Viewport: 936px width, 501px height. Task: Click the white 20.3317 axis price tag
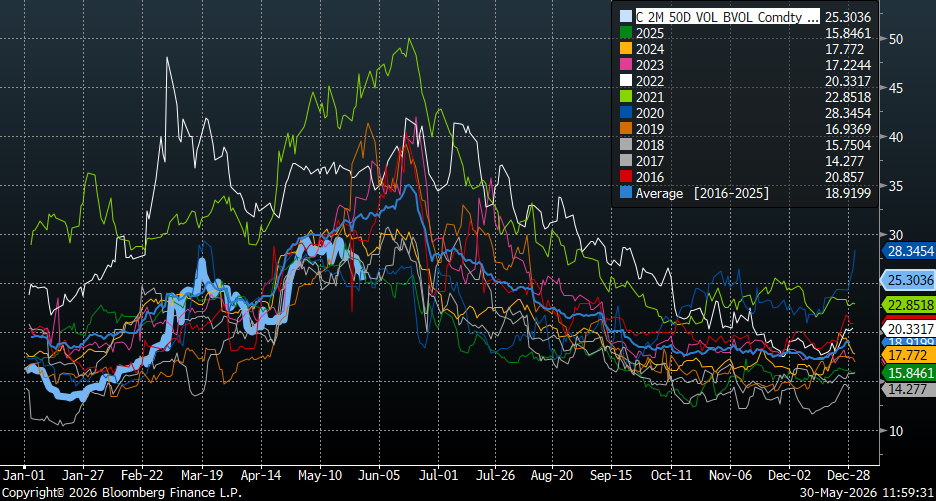(x=908, y=329)
